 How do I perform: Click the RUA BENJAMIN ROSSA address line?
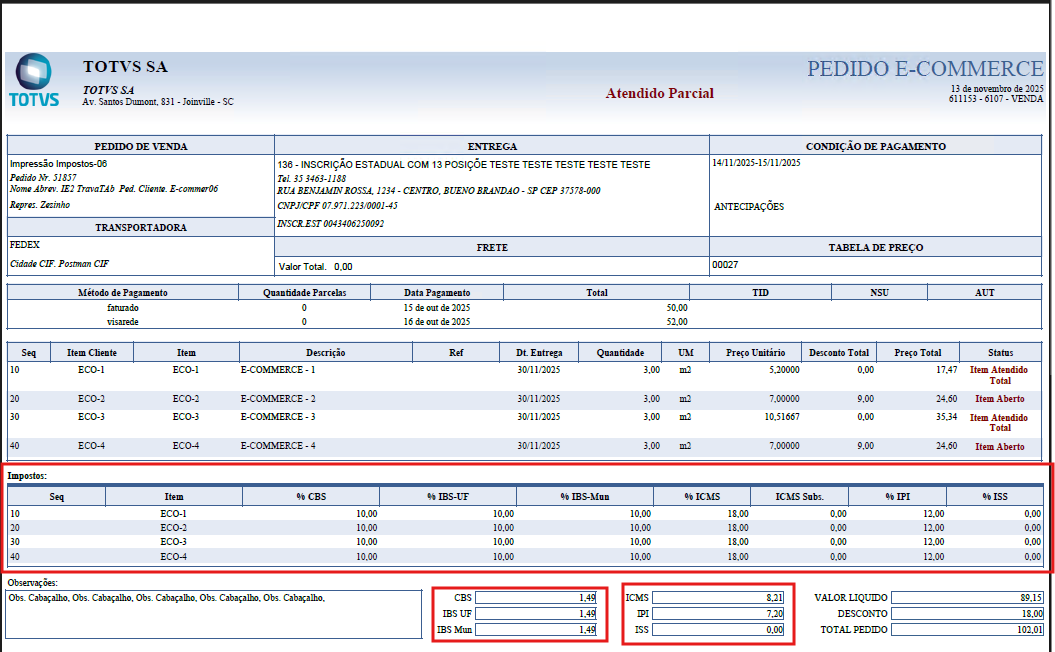pyautogui.click(x=439, y=191)
